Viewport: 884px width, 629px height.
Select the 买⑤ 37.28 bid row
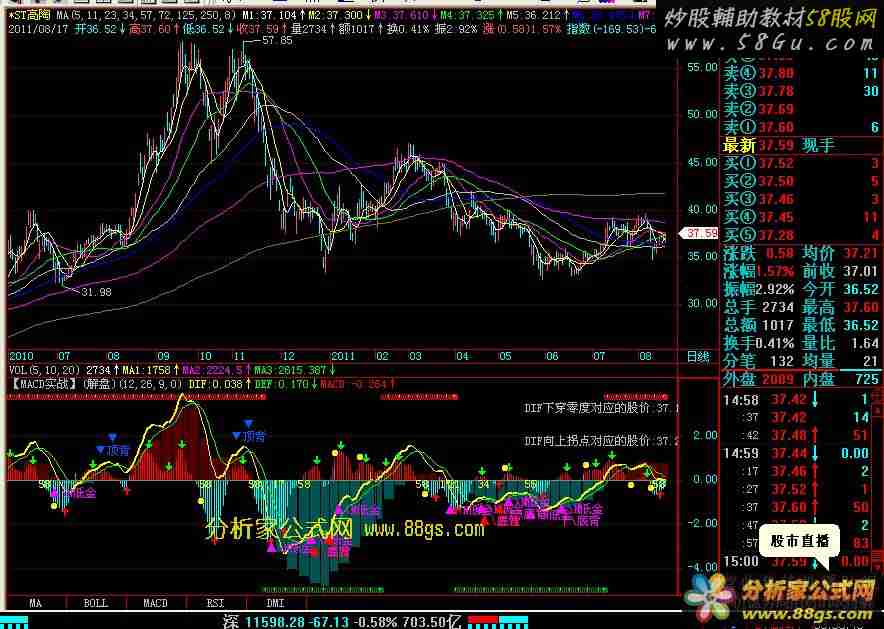[x=801, y=236]
